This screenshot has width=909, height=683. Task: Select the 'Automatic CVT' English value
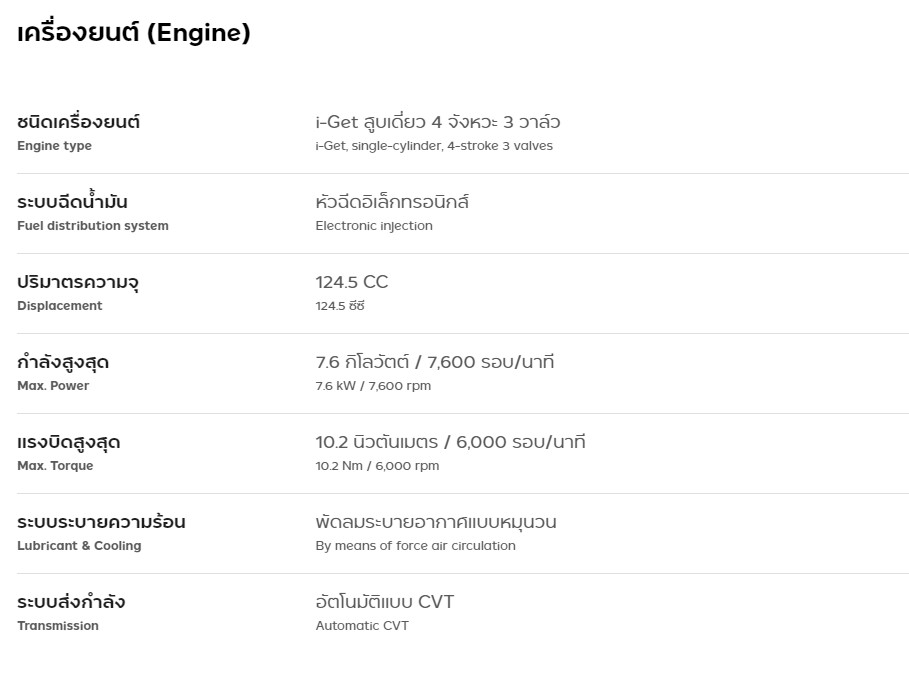(x=362, y=626)
